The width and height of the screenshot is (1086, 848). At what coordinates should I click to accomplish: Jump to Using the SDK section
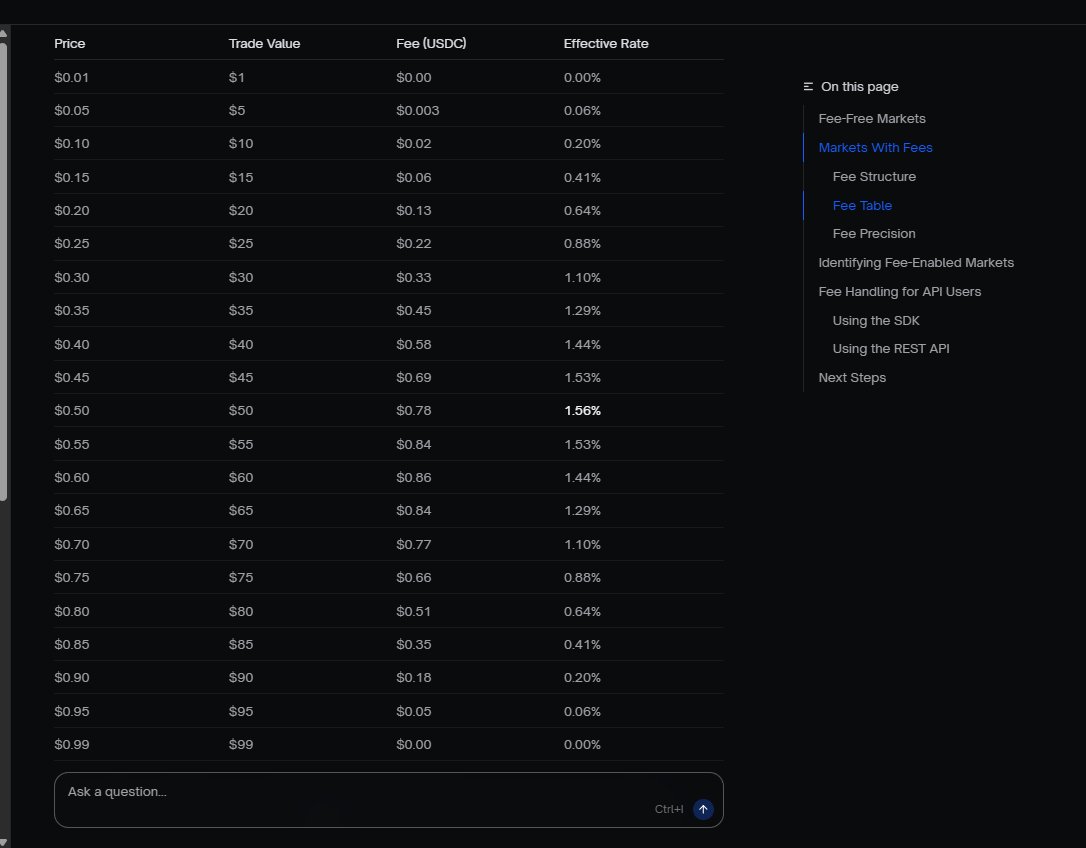click(x=876, y=321)
